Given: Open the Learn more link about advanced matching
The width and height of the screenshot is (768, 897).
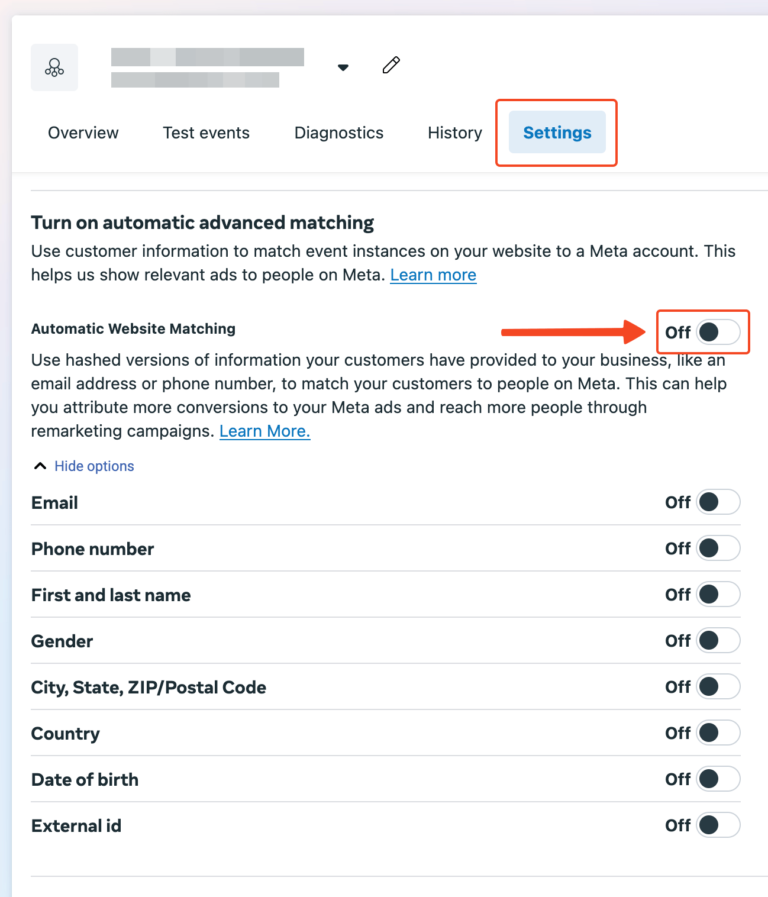Looking at the screenshot, I should tap(433, 274).
